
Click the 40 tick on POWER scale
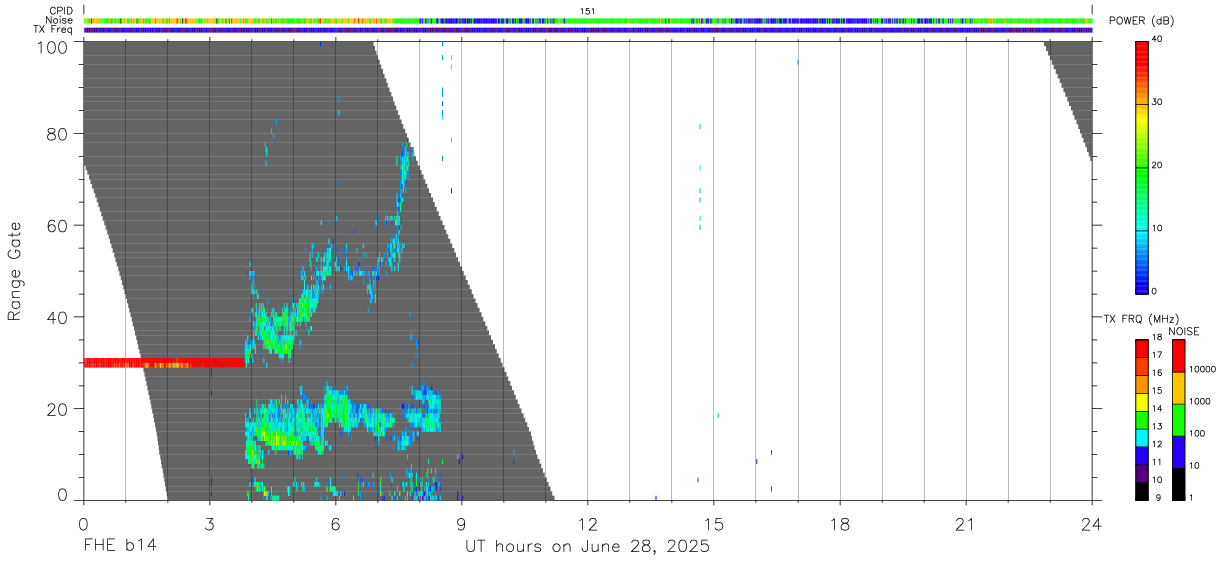click(x=1158, y=39)
